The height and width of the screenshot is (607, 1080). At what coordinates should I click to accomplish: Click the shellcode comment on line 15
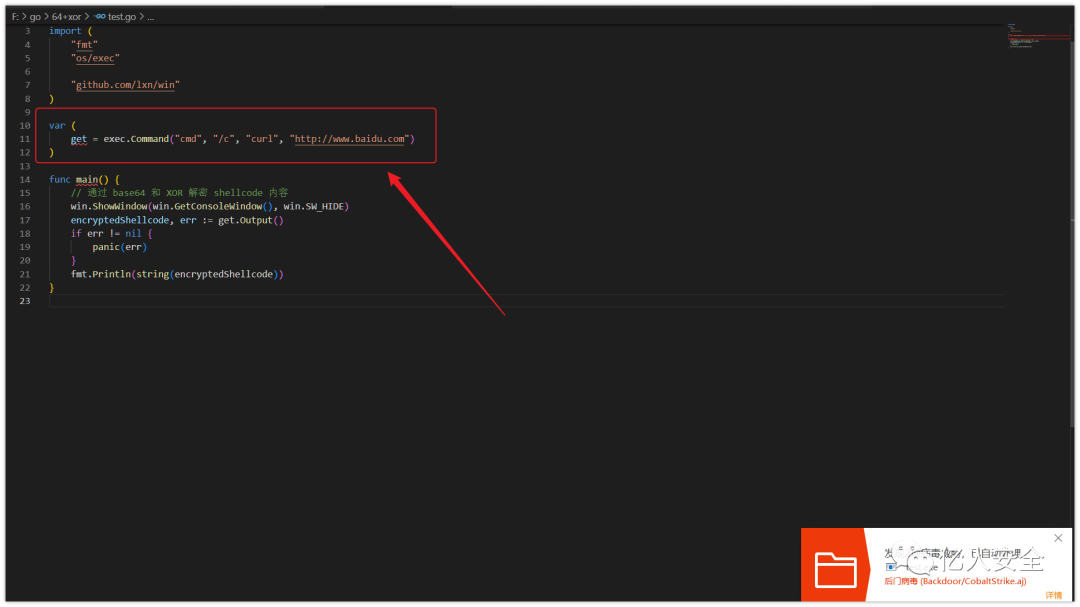[179, 192]
